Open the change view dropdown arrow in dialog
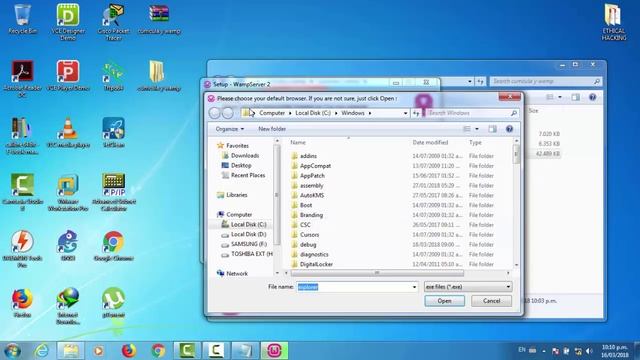This screenshot has height=360, width=640. [x=477, y=129]
